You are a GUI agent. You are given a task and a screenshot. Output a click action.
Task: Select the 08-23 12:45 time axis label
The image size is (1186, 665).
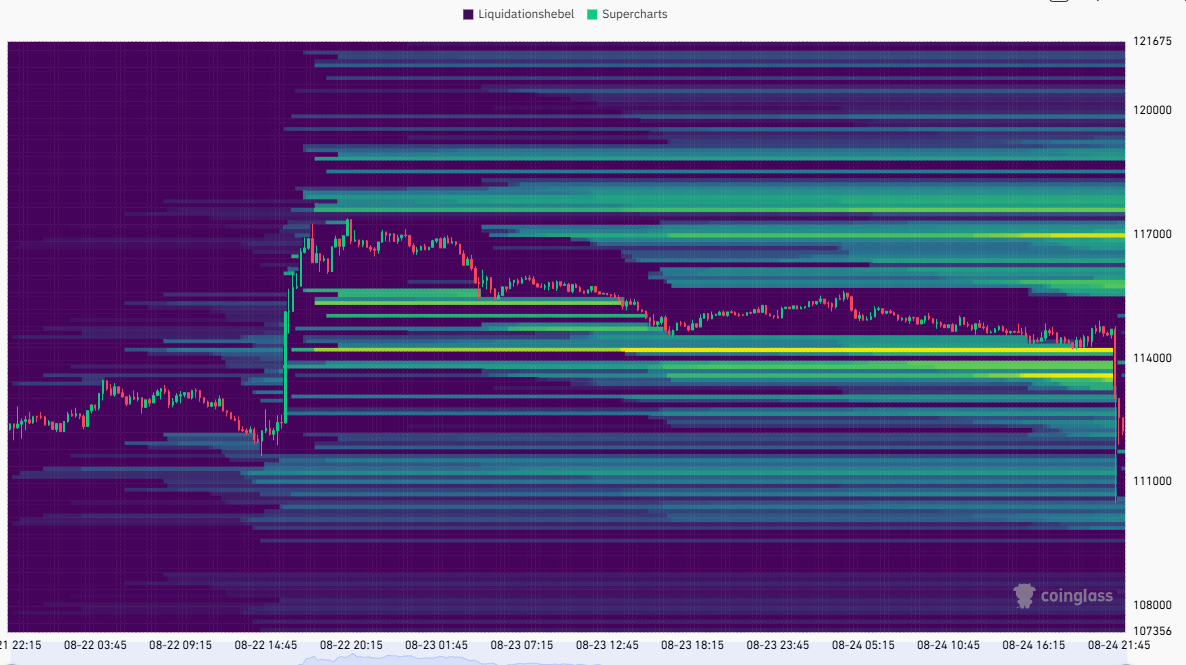click(x=607, y=646)
